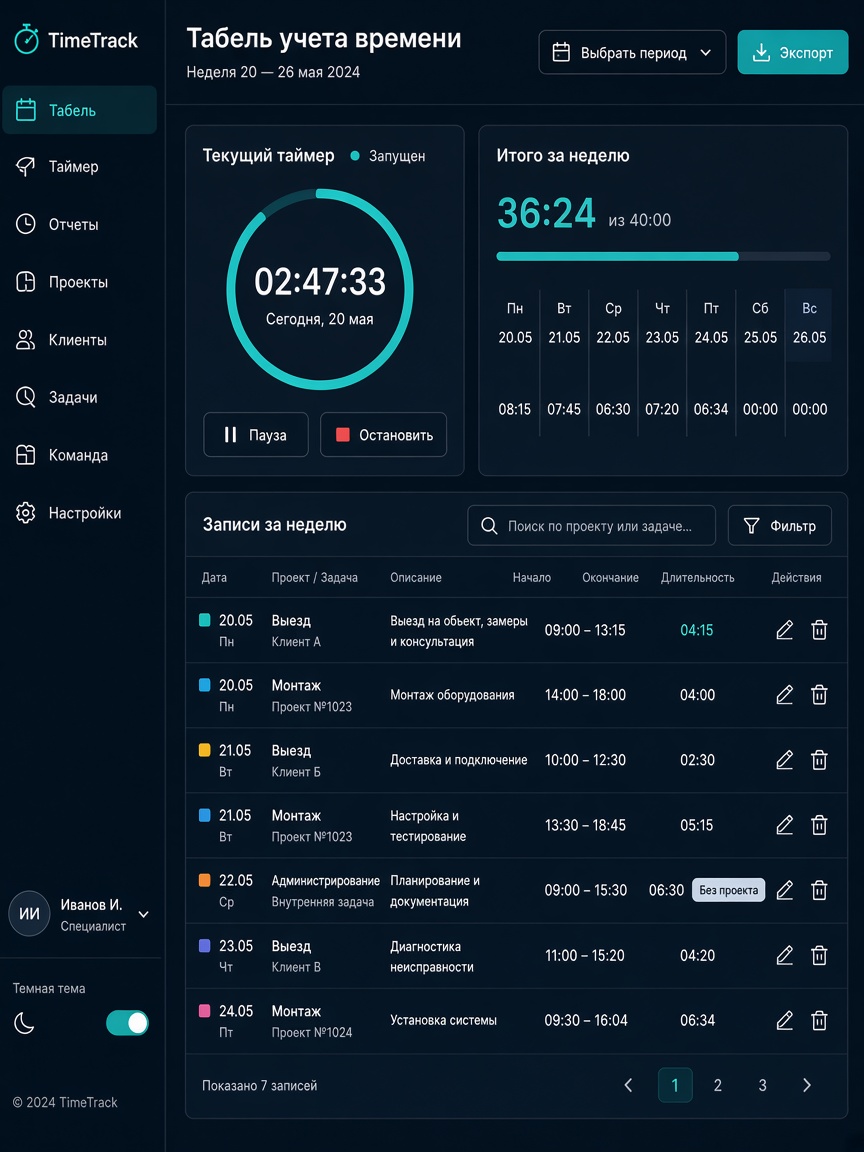Edit the Доставка и подключение entry
The height and width of the screenshot is (1152, 864).
[785, 760]
